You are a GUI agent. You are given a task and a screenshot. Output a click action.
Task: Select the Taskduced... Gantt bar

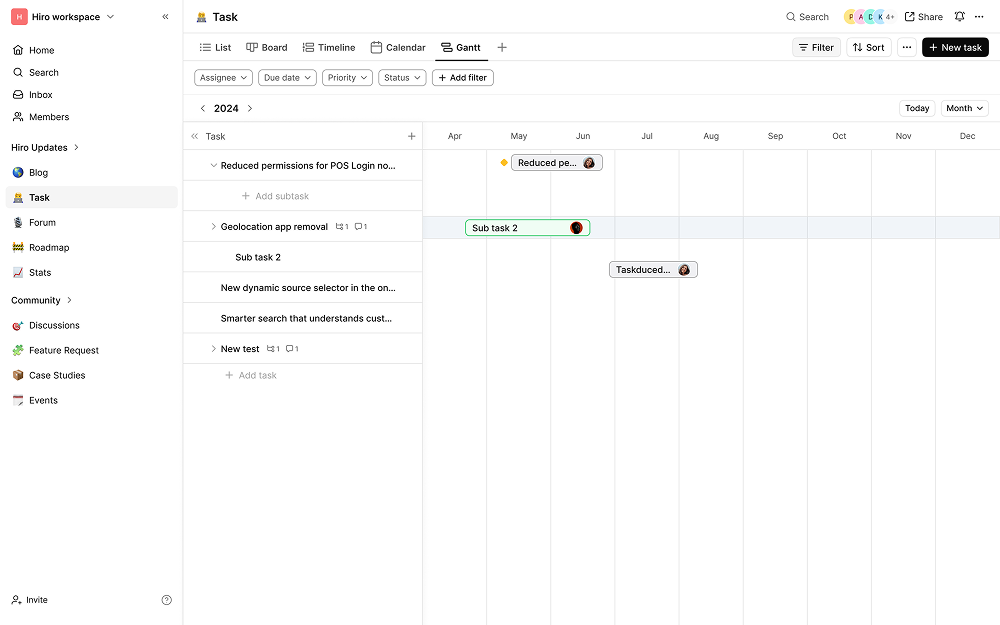coord(653,270)
